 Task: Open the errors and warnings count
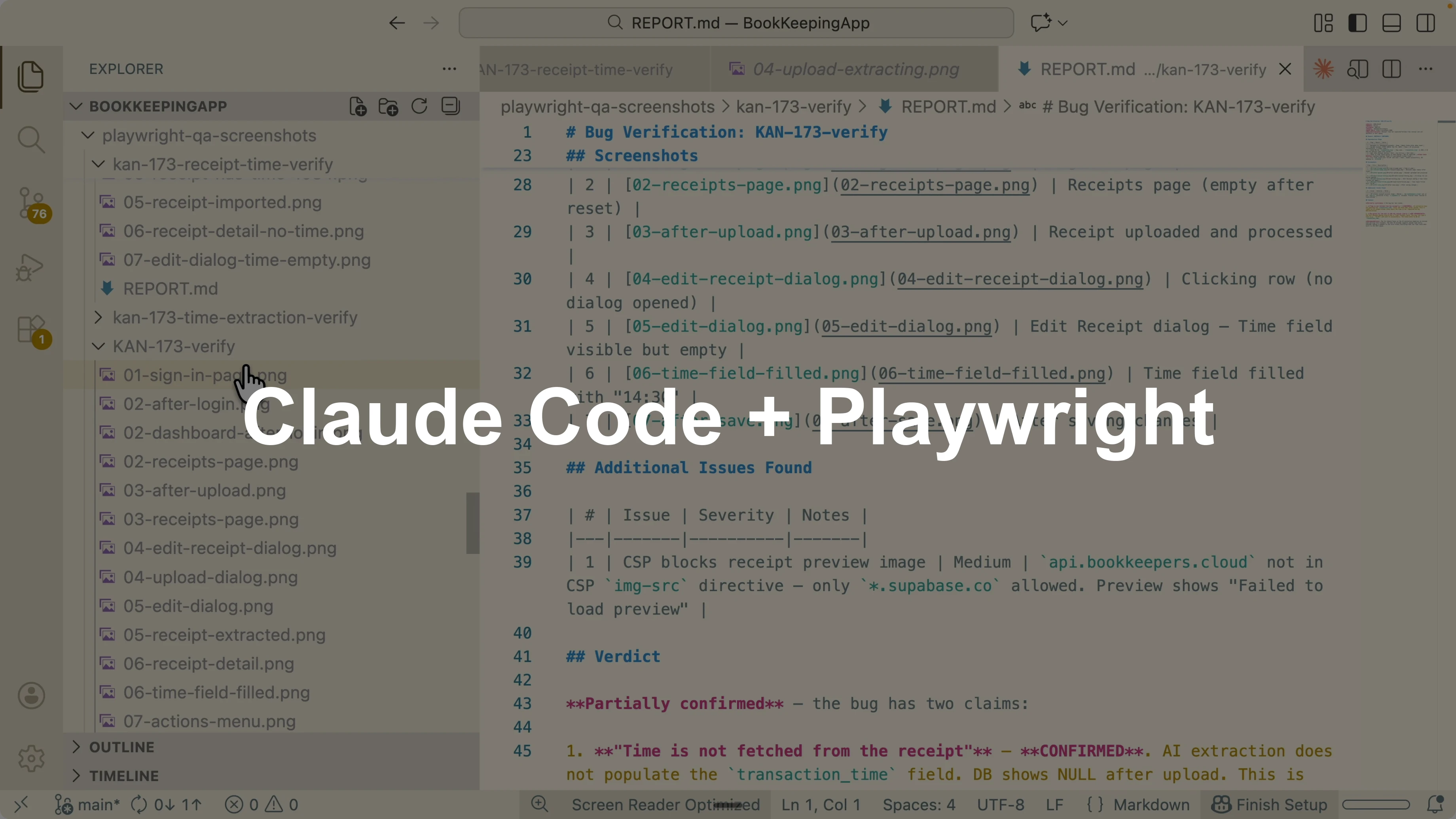tap(262, 804)
